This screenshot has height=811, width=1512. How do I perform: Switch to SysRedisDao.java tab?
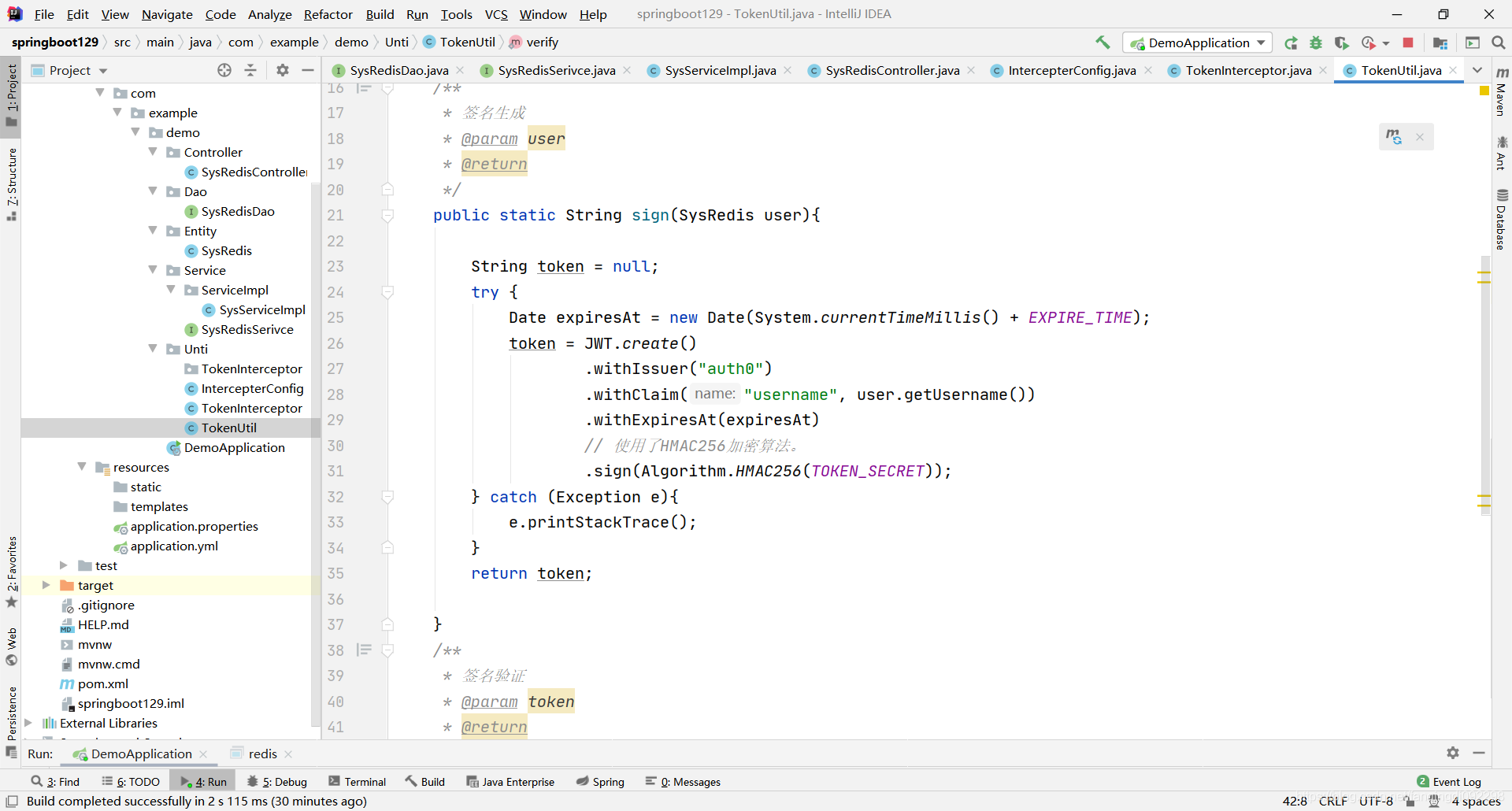398,70
